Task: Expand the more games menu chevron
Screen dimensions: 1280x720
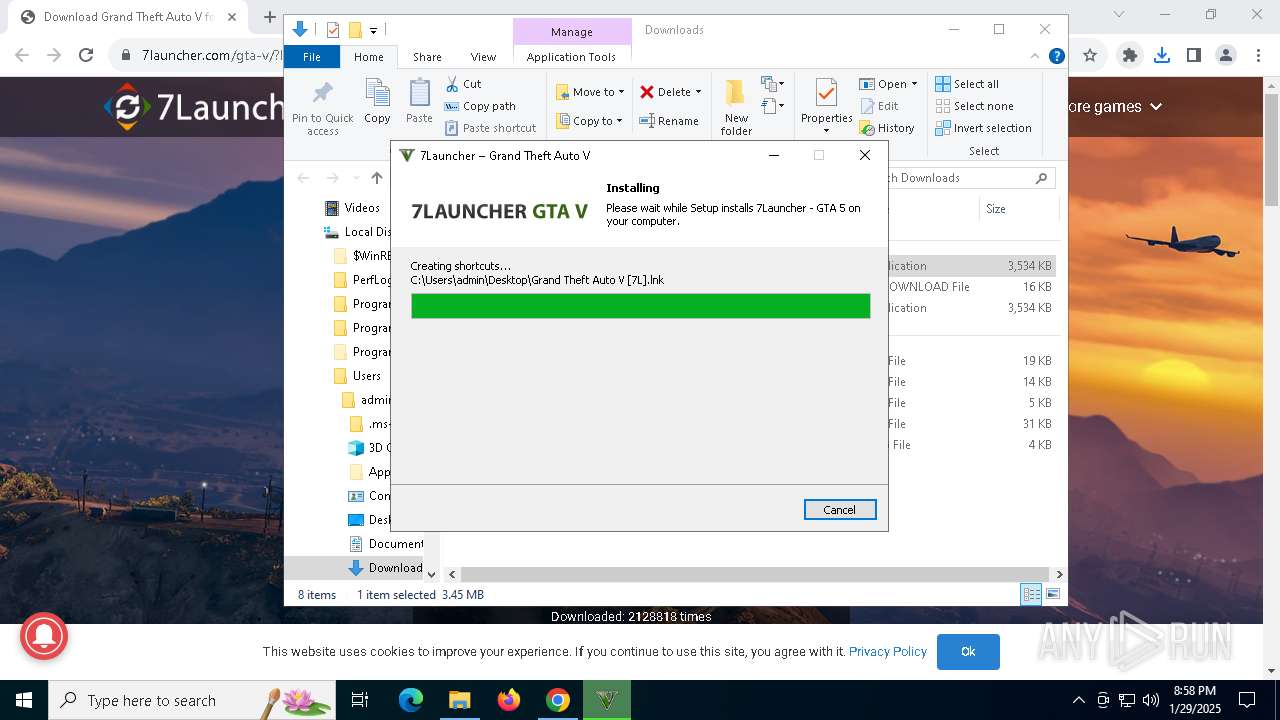Action: coord(1156,106)
